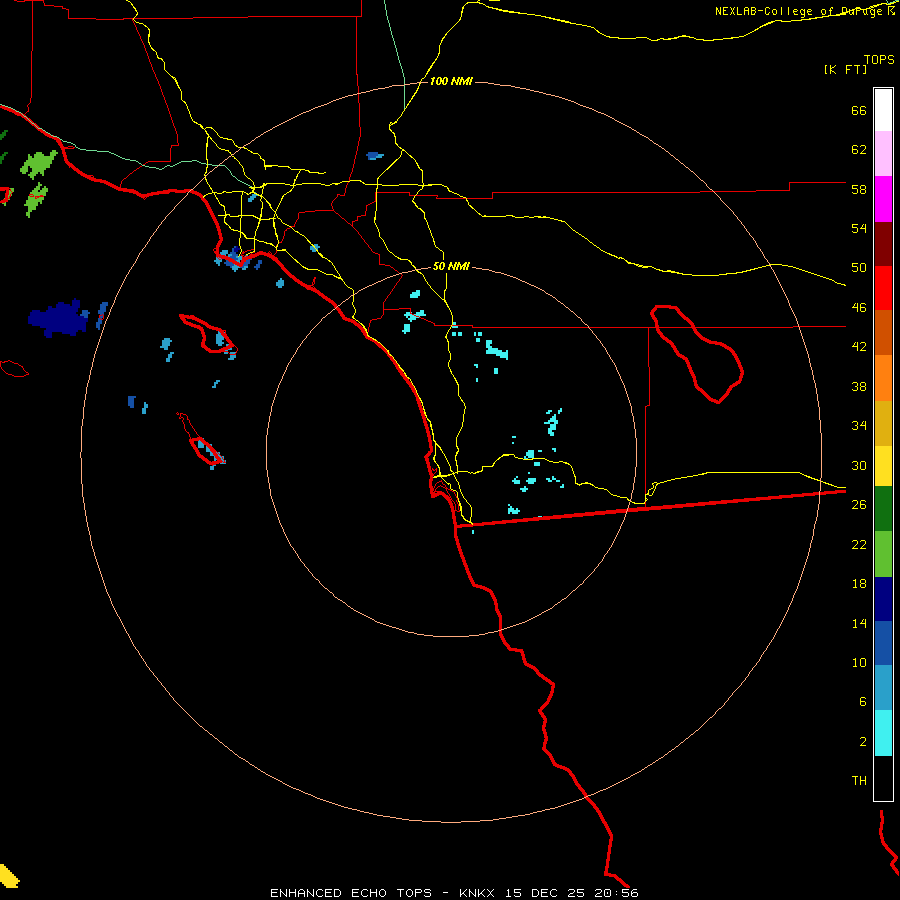
Task: Click the KNKX station identifier
Action: click(479, 893)
